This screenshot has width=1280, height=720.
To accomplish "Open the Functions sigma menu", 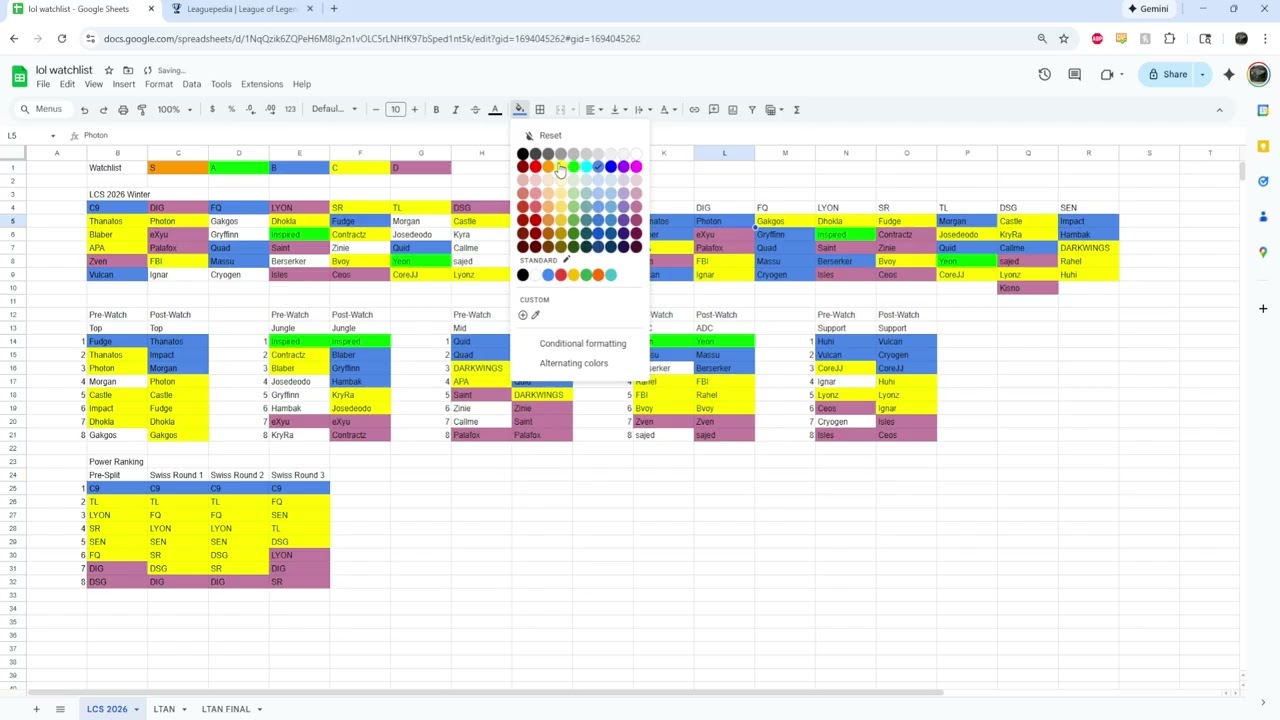I will tap(797, 110).
